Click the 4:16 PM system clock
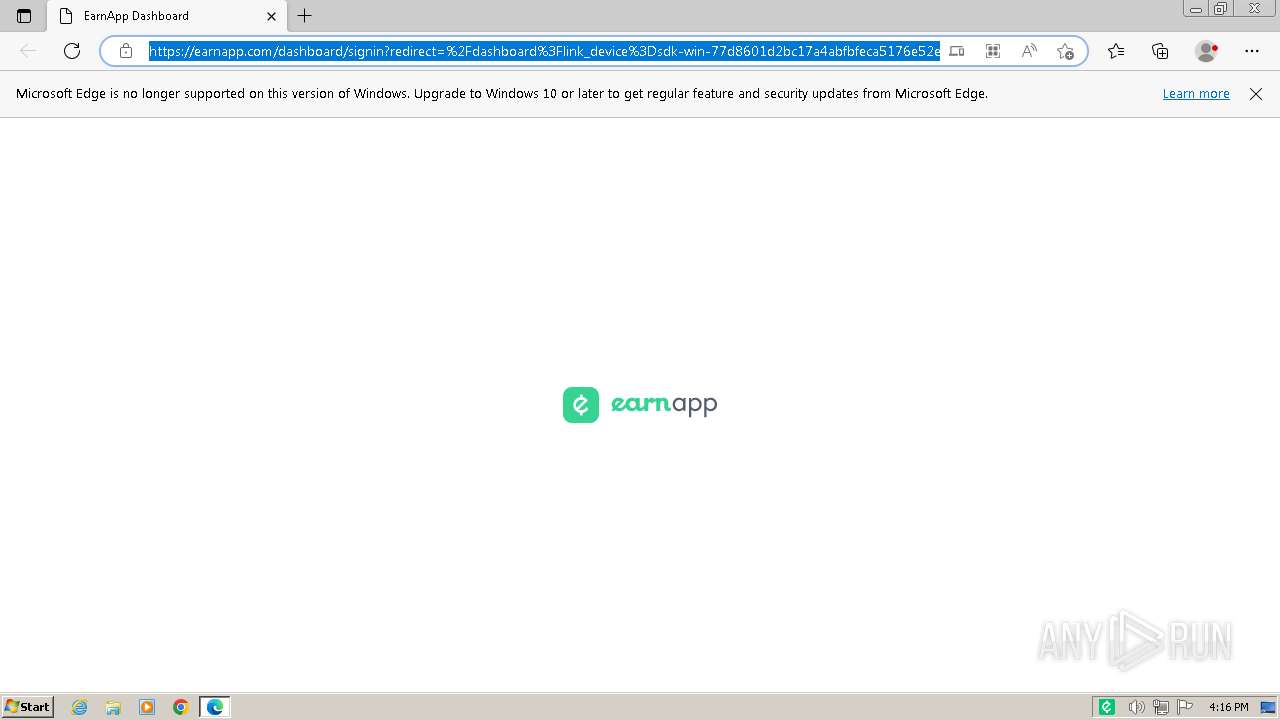 click(x=1228, y=707)
